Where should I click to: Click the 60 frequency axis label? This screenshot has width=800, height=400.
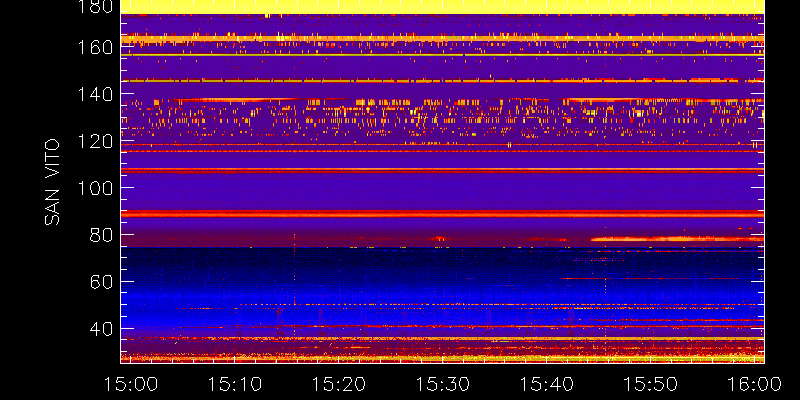(102, 282)
